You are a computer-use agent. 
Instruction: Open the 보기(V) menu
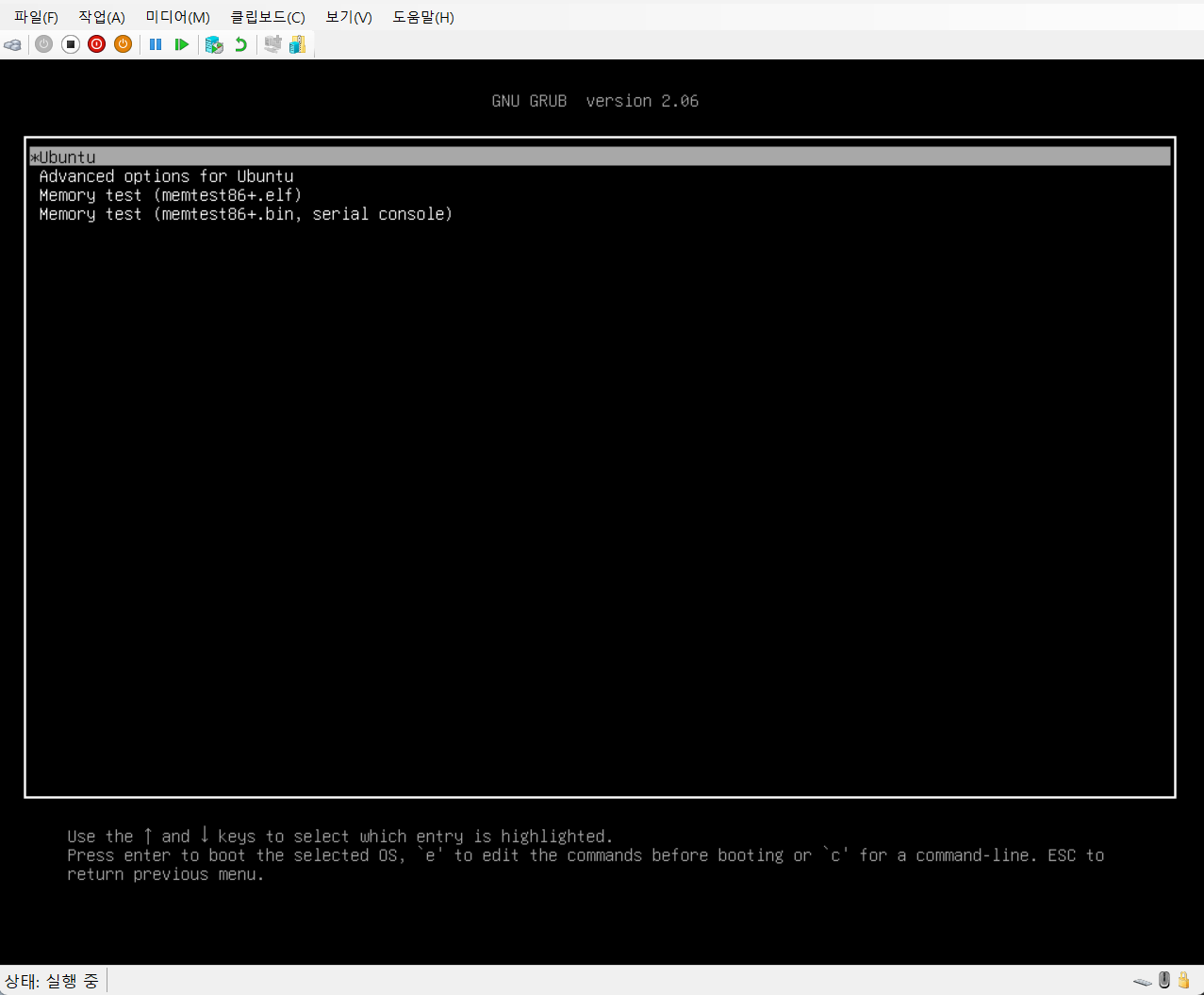349,17
